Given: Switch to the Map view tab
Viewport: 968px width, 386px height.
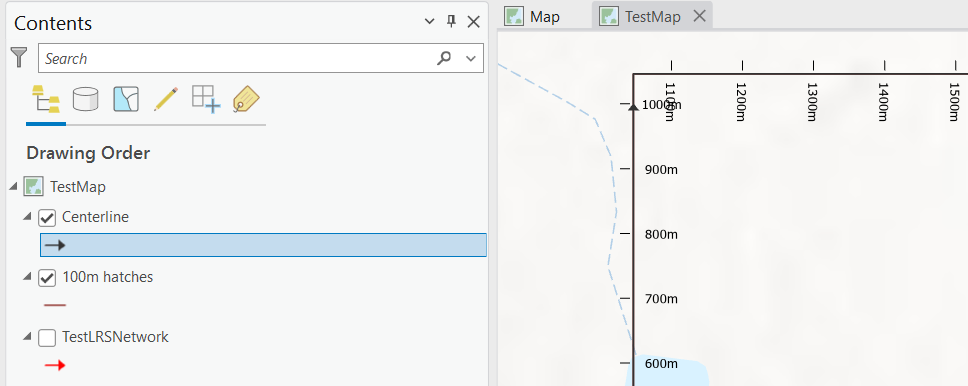Looking at the screenshot, I should click(x=544, y=17).
